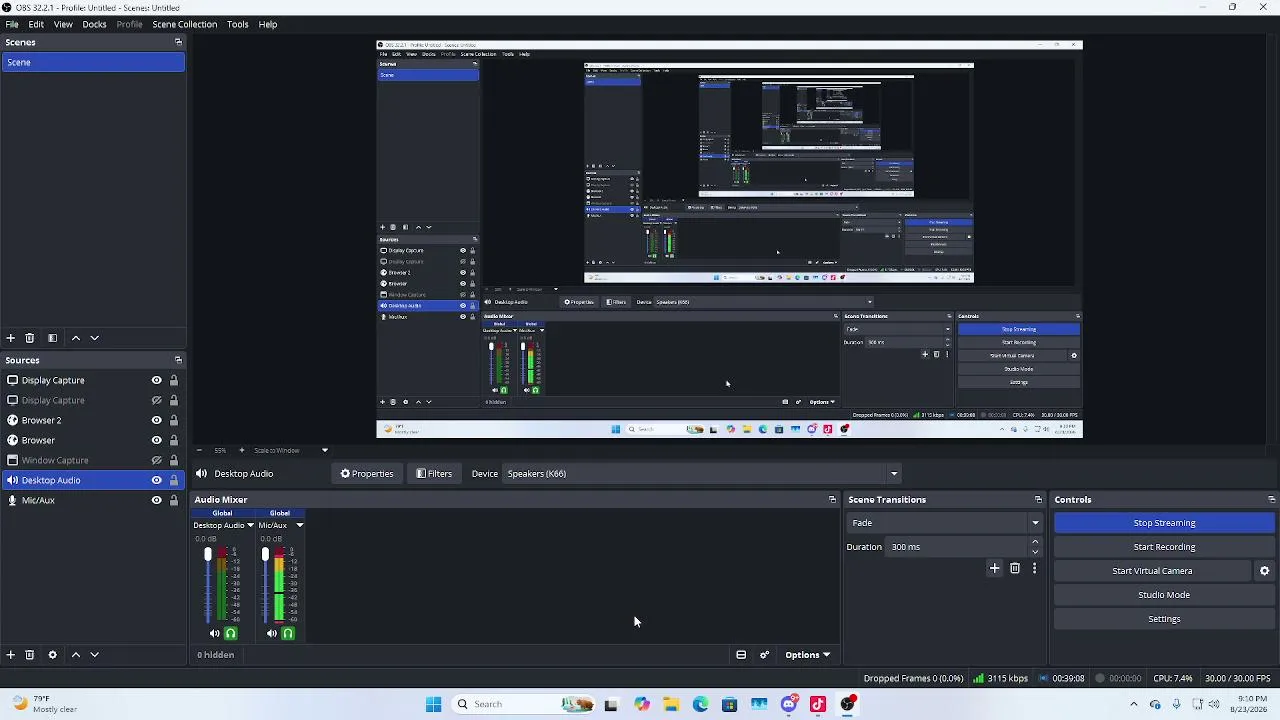This screenshot has height=720, width=1280.
Task: Switch audio mixer layout icon
Action: click(741, 655)
